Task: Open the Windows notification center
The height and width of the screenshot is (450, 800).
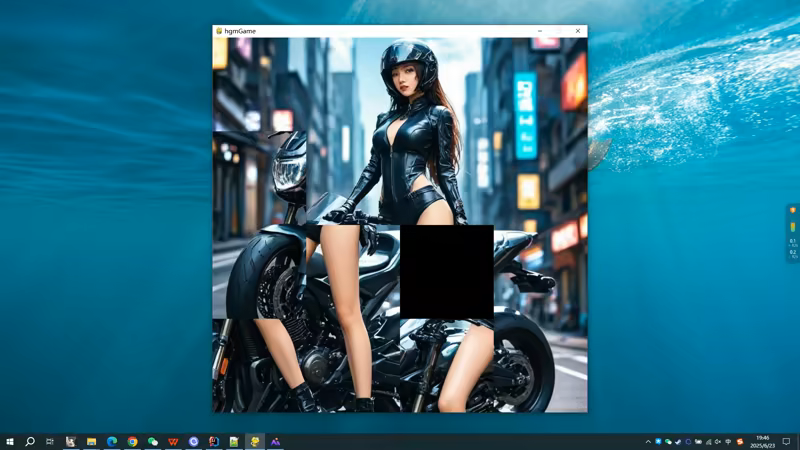Action: pyautogui.click(x=787, y=441)
